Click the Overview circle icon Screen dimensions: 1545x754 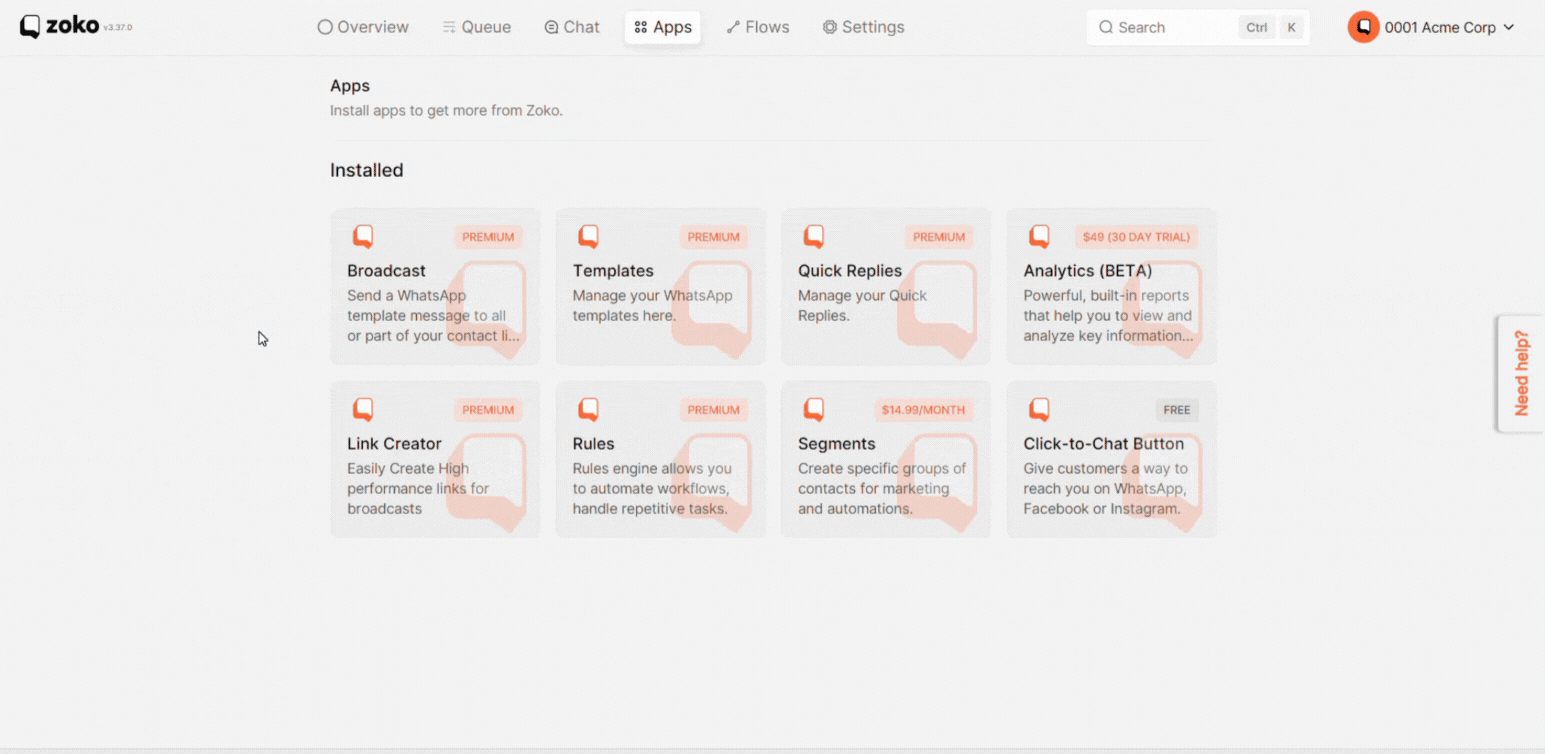coord(325,27)
